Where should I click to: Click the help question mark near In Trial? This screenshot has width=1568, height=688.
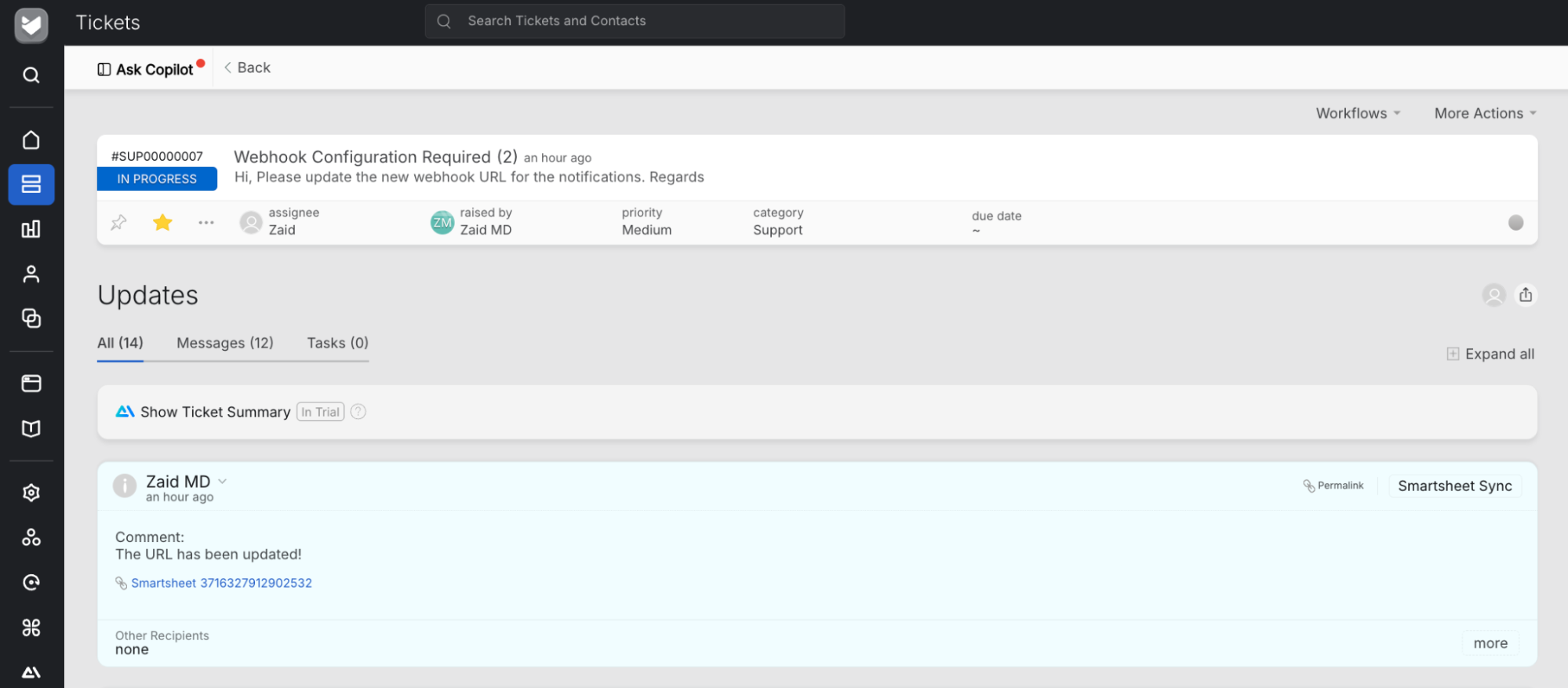coord(358,412)
